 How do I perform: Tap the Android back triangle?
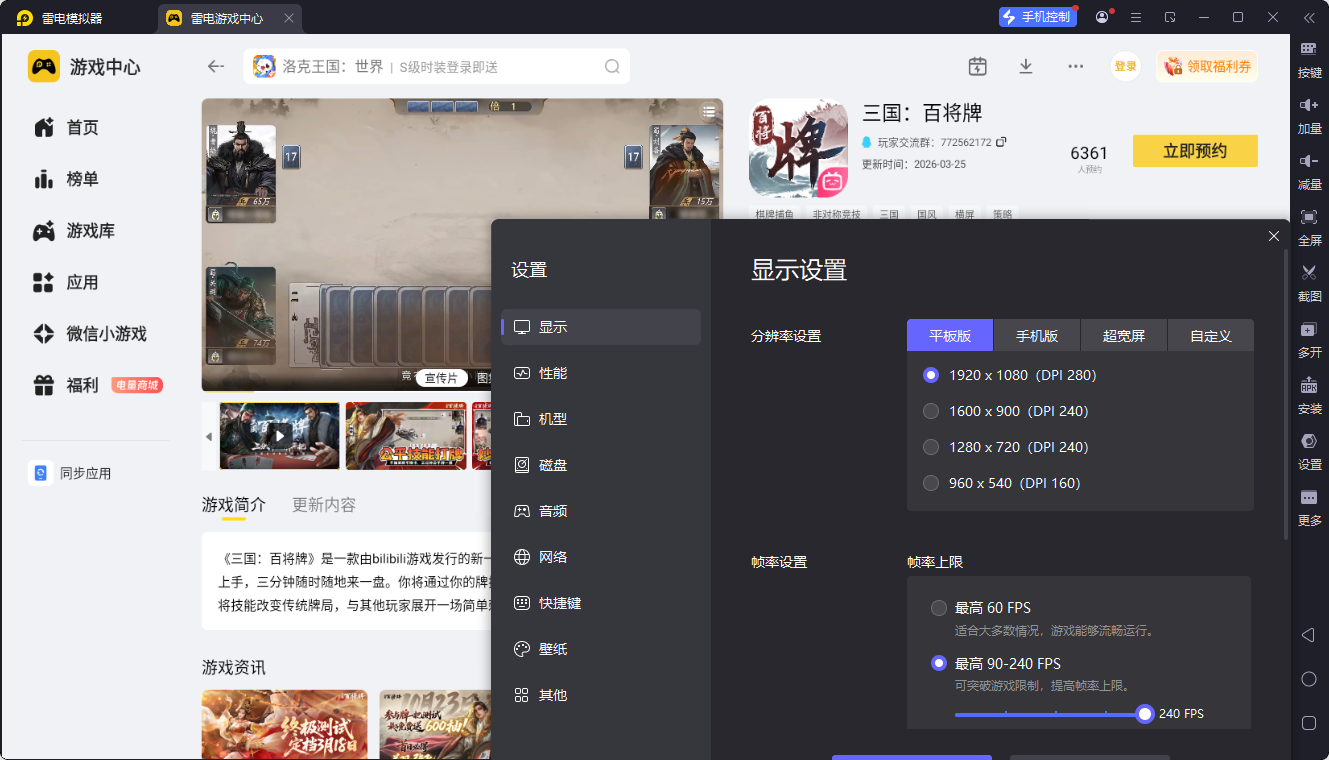pyautogui.click(x=1308, y=635)
